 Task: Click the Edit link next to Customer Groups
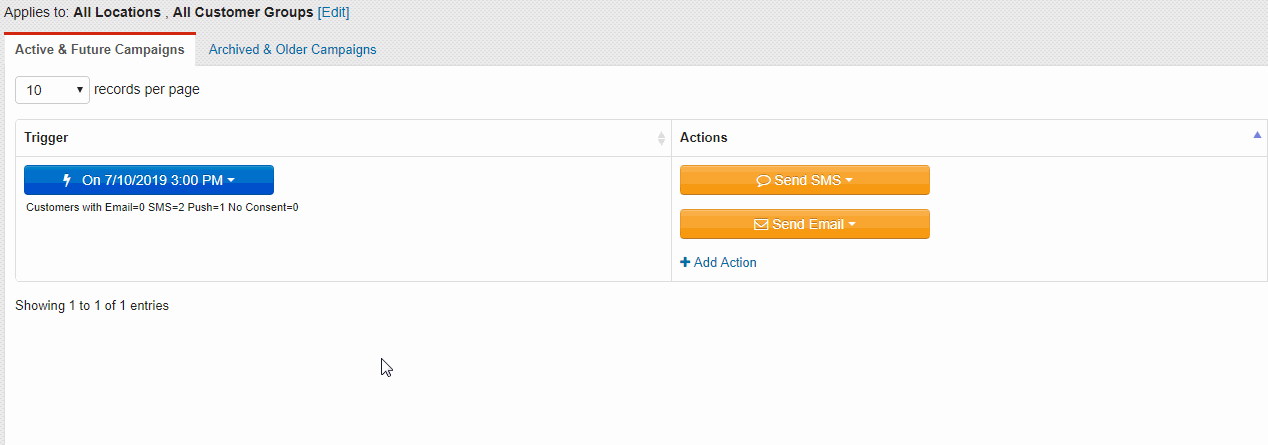tap(333, 13)
